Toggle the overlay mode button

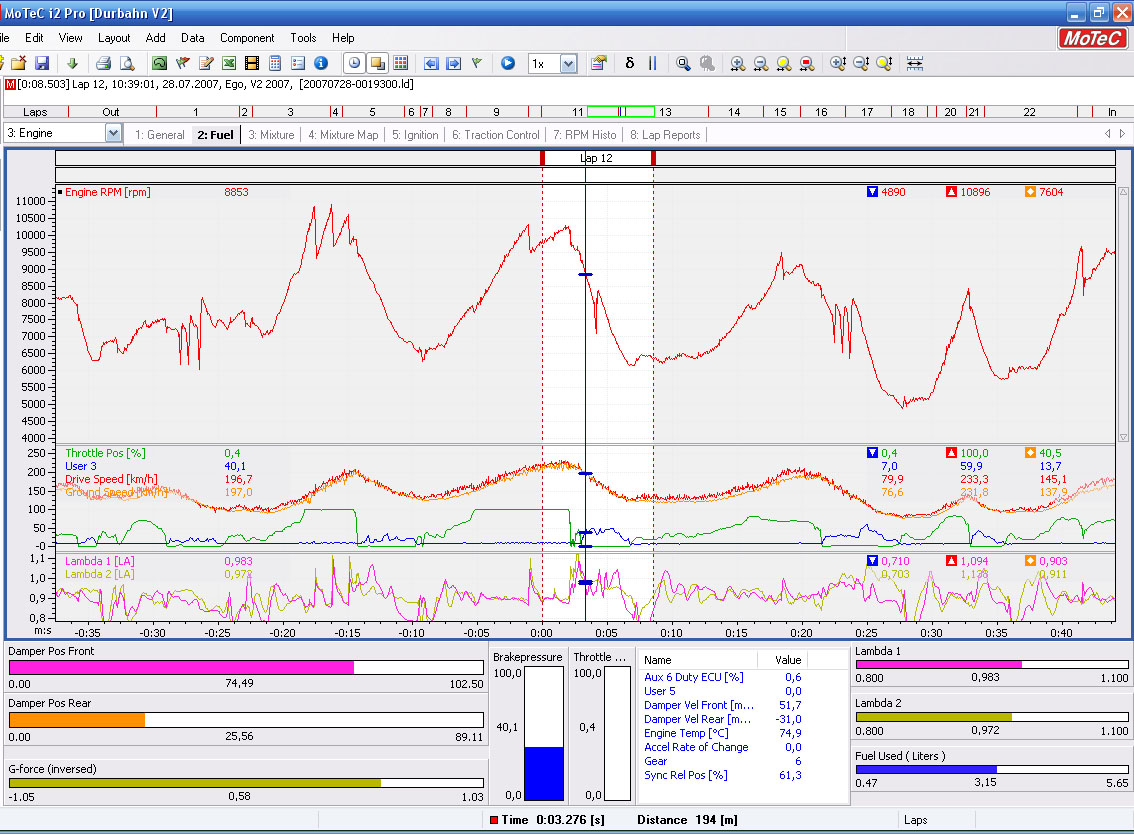[x=378, y=64]
